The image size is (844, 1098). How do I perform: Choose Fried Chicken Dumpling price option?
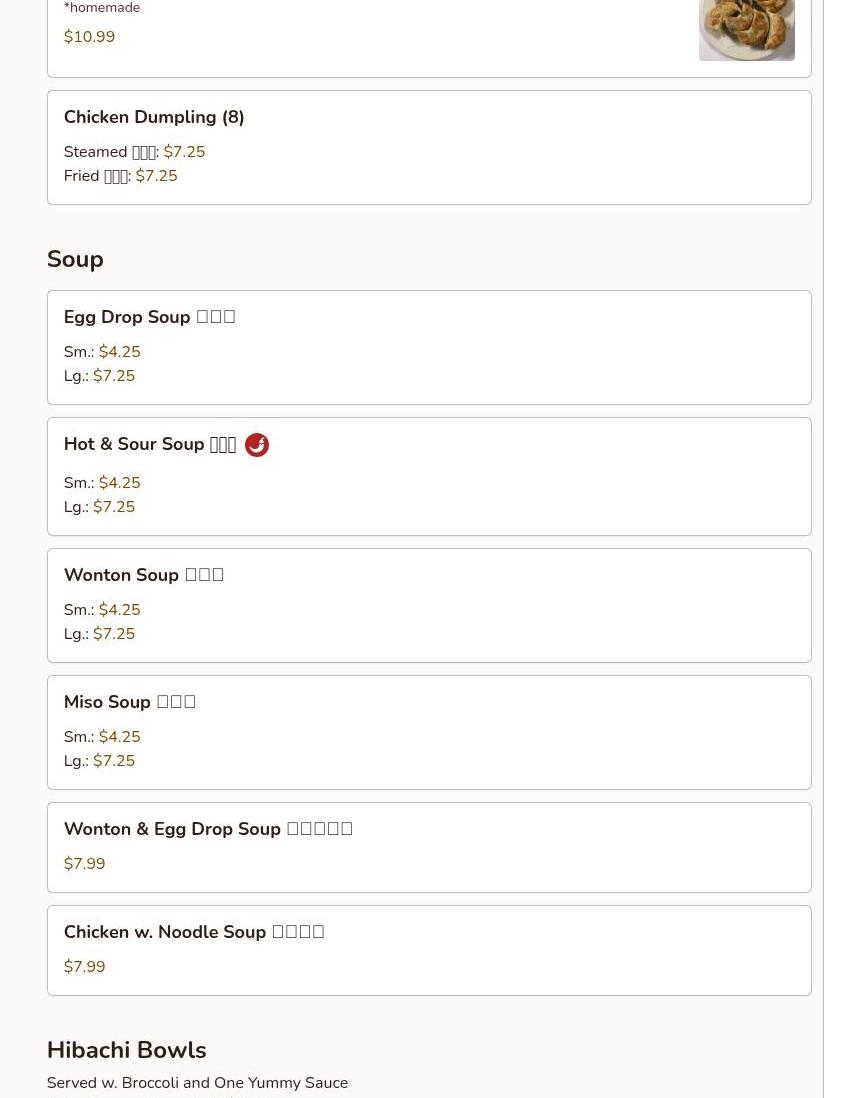pos(156,176)
